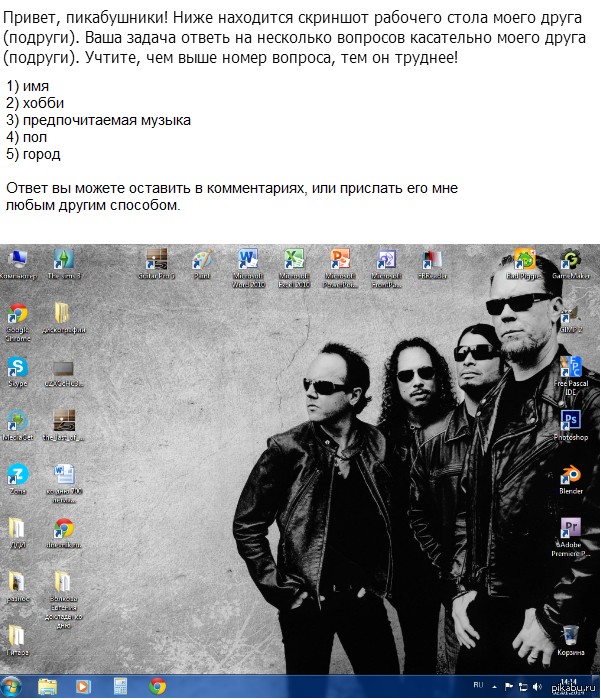The width and height of the screenshot is (601, 699).
Task: Open Blender desktop shortcut
Action: point(571,476)
